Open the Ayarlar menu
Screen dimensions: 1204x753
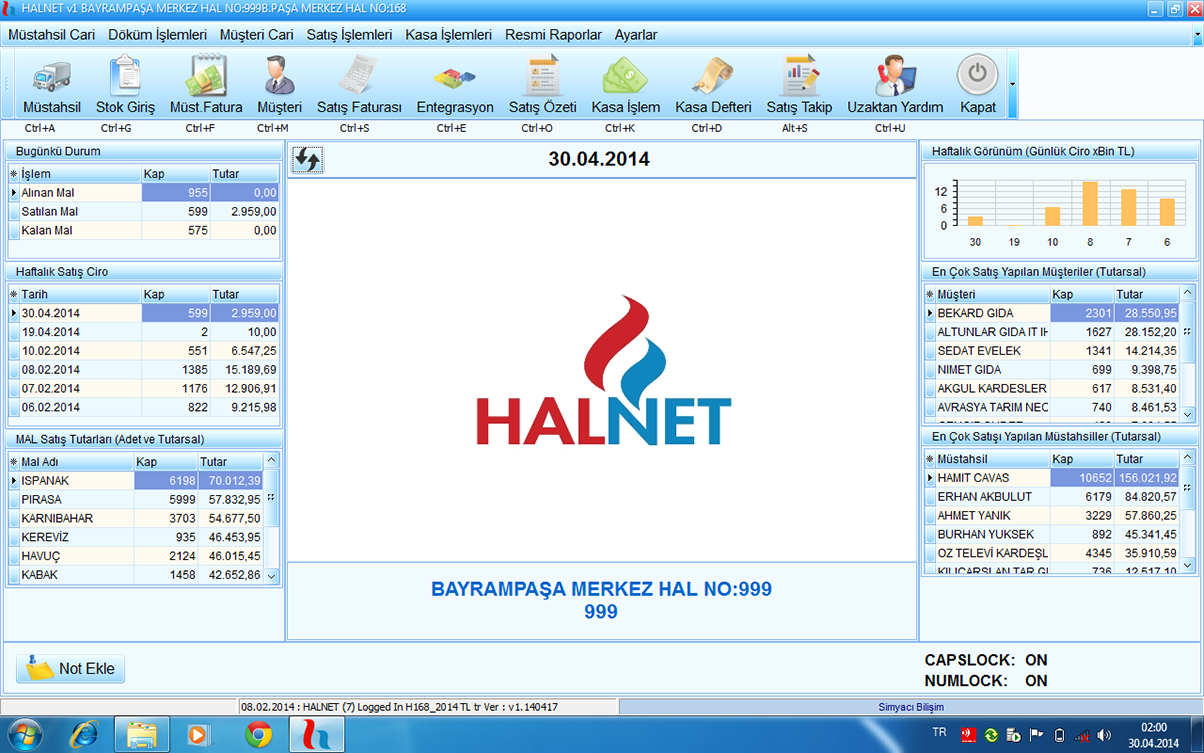[636, 34]
